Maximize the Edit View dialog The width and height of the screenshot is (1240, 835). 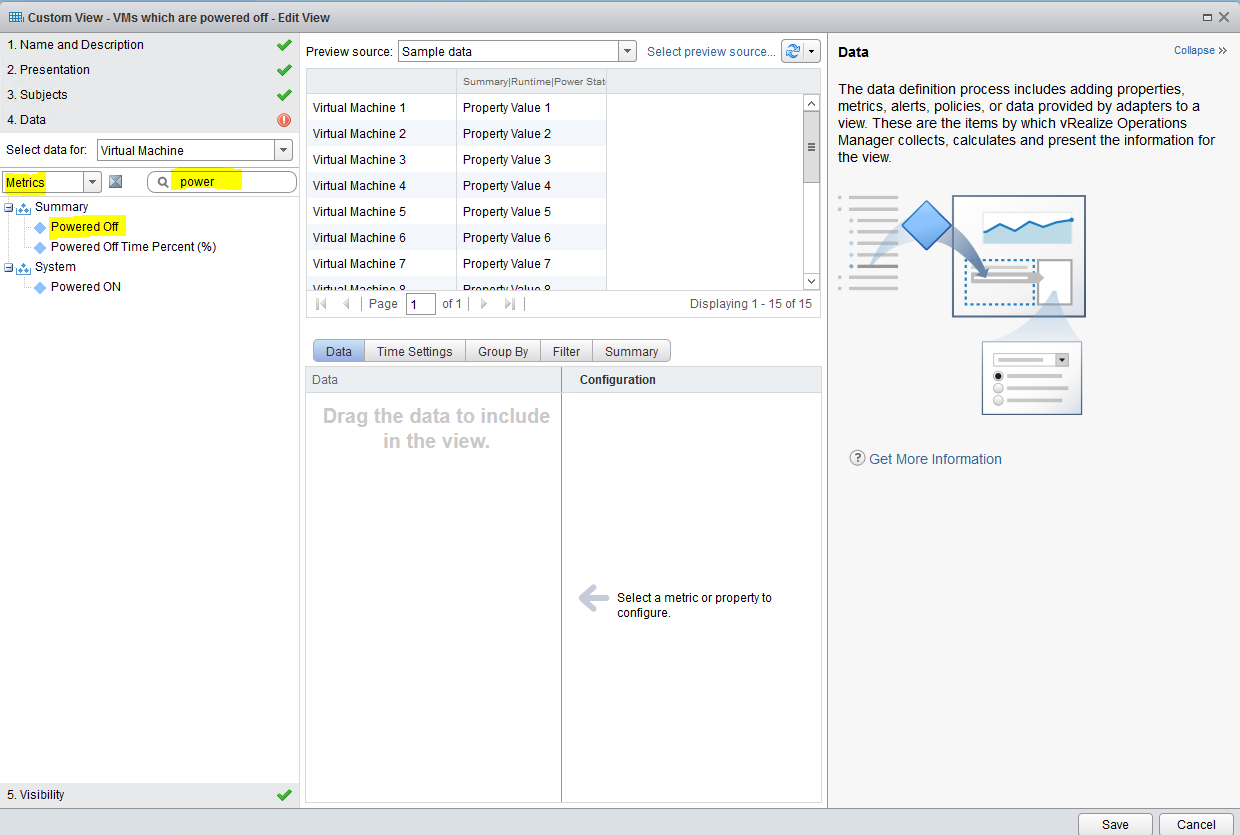tap(1208, 17)
